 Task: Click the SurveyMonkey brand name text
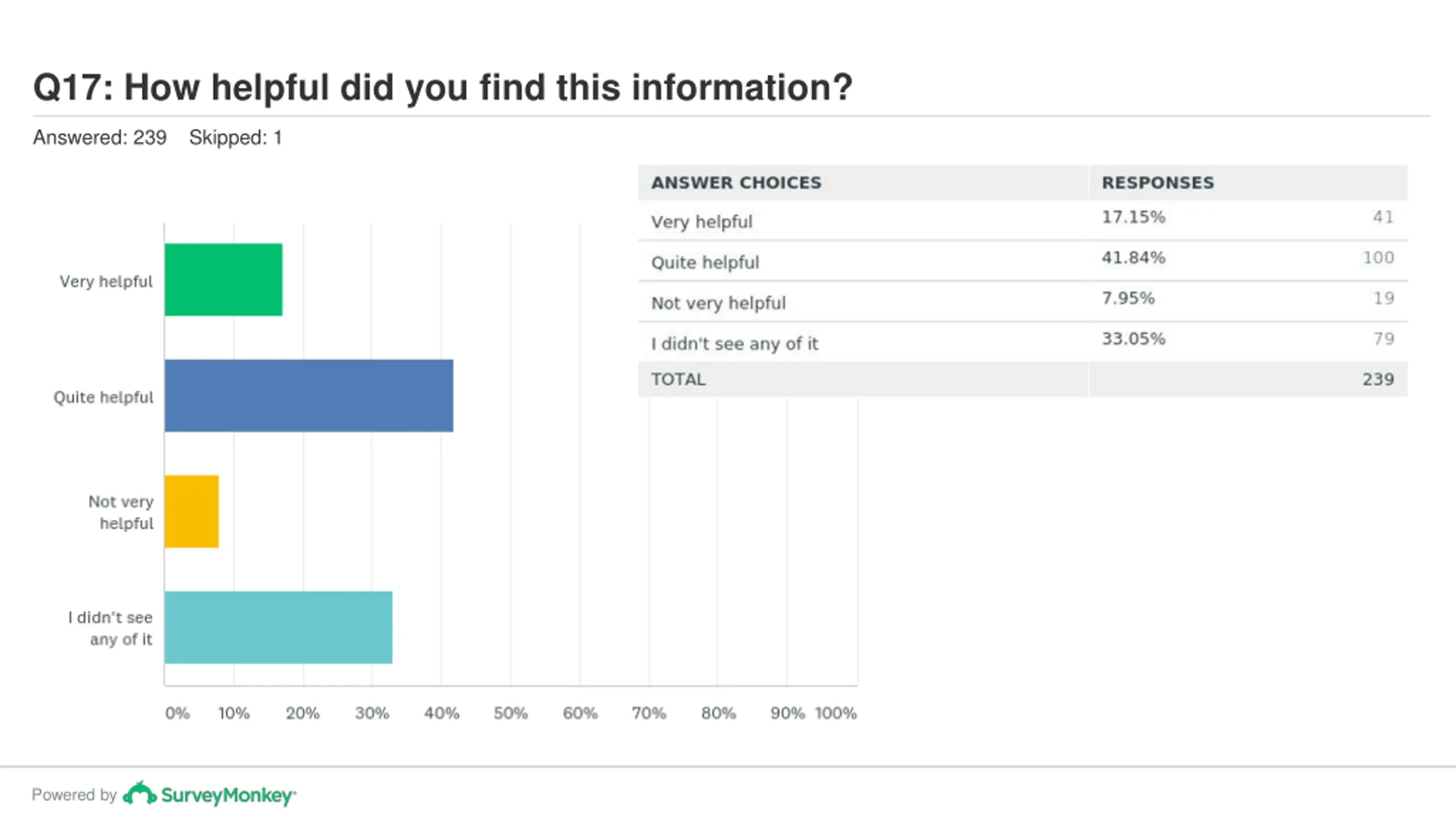tap(229, 795)
